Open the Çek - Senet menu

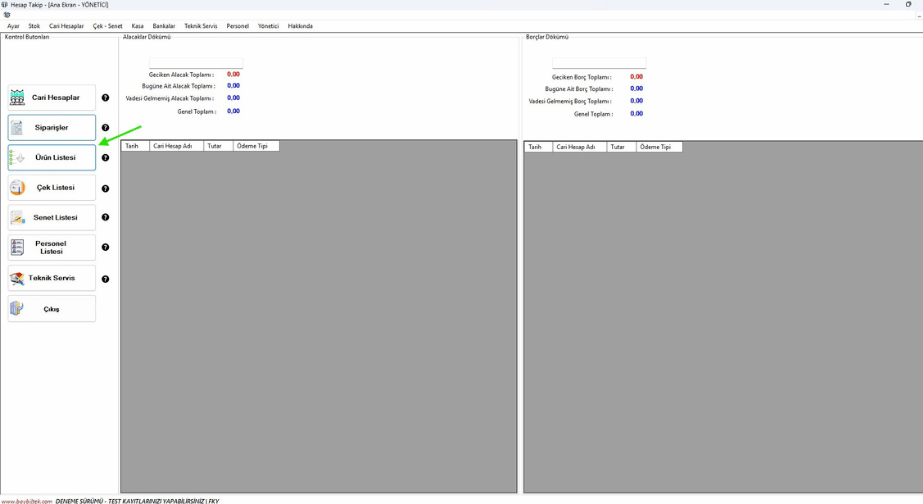[x=107, y=26]
